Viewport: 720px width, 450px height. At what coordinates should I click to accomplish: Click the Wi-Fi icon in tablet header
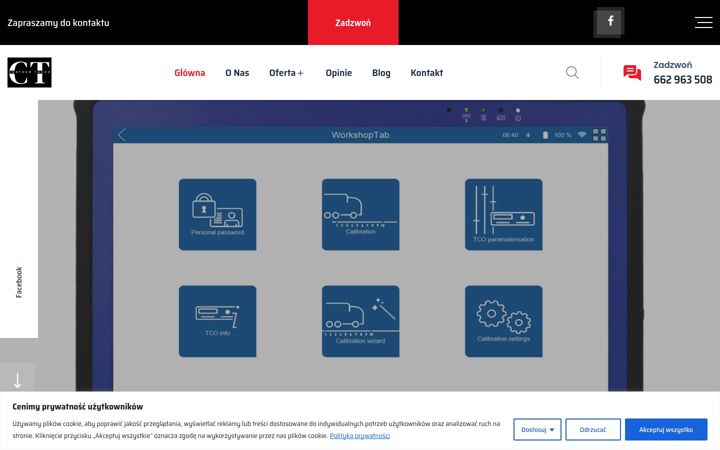(x=582, y=135)
